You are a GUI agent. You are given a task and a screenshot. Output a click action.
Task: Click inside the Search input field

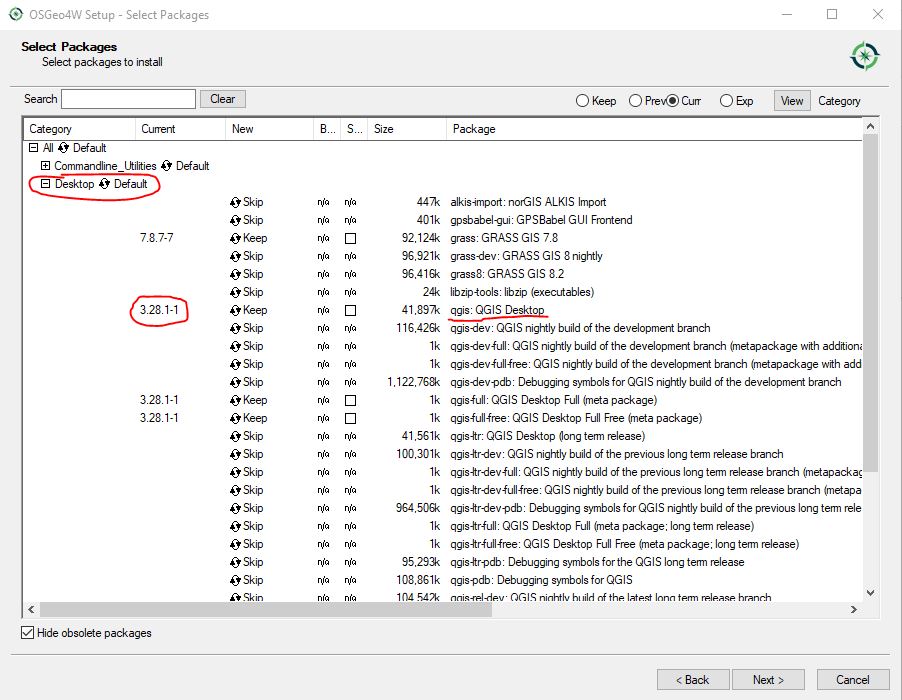click(128, 98)
